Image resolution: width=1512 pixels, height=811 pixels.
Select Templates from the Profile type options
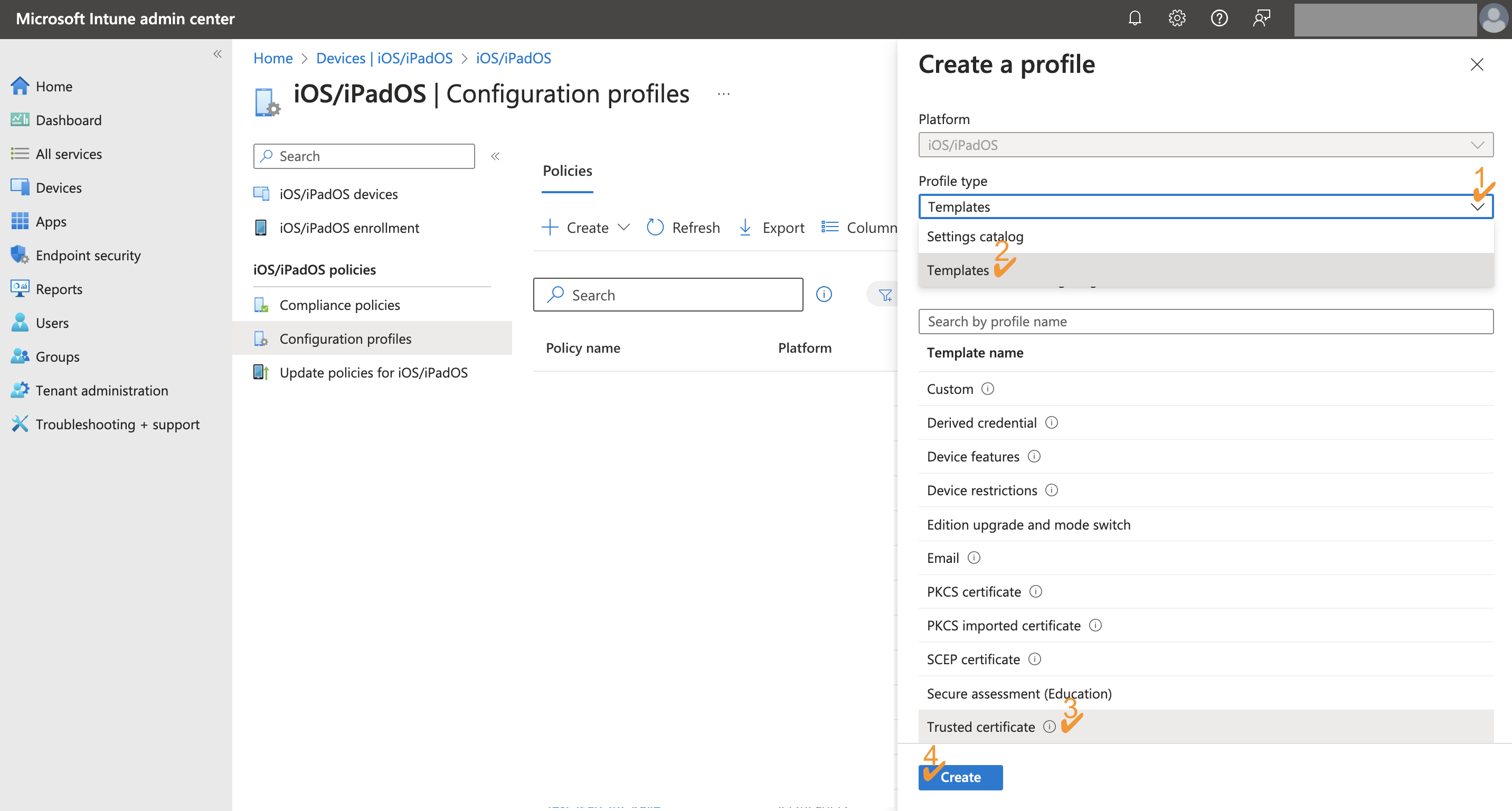(958, 270)
